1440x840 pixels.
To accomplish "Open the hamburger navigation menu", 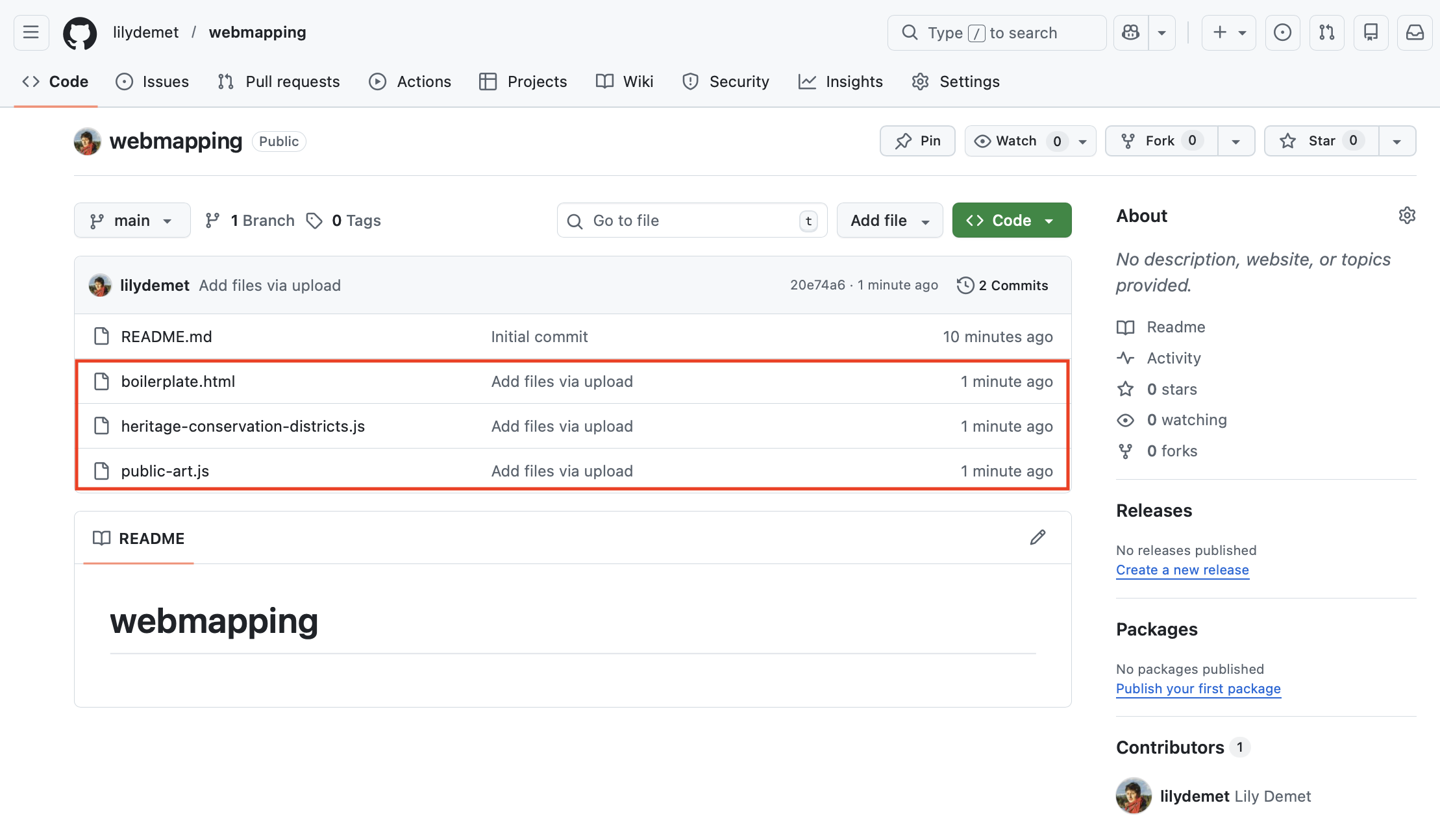I will [31, 32].
